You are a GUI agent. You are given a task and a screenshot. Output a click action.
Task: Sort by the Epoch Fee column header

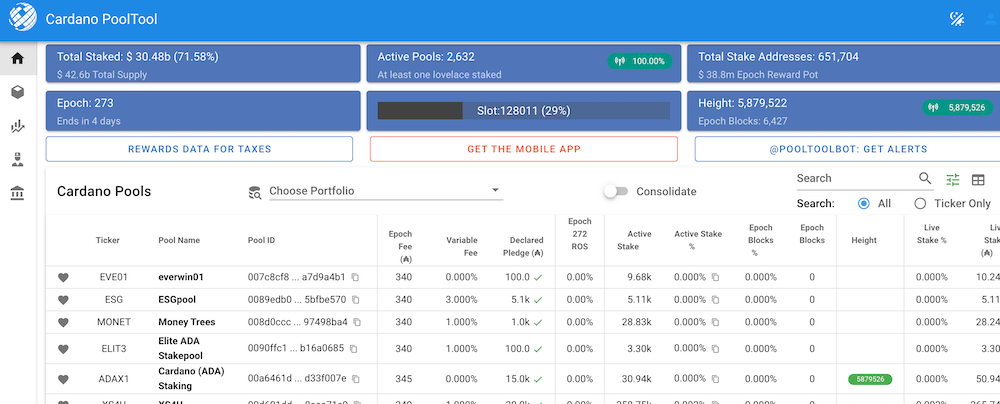[x=401, y=247]
